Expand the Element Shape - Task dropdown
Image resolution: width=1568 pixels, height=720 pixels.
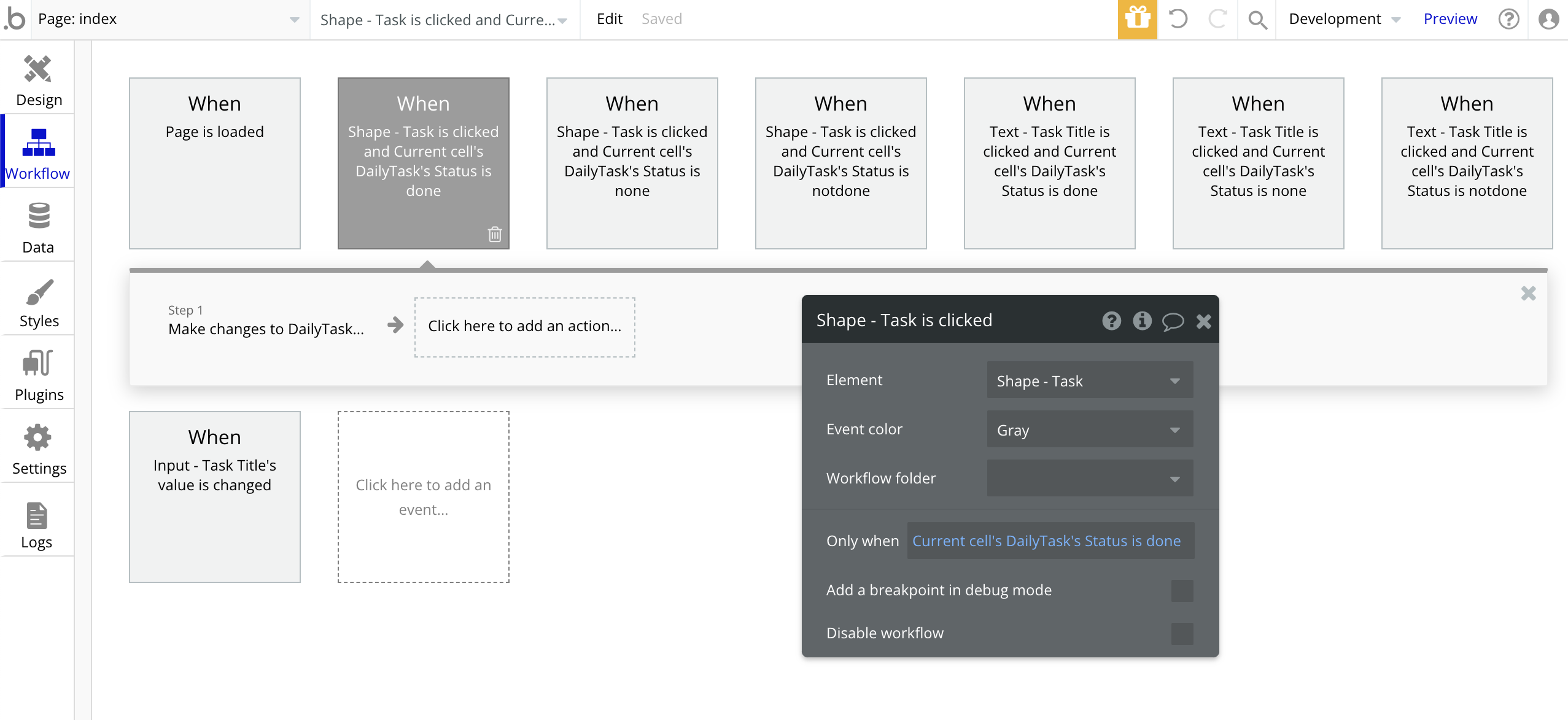click(1090, 381)
